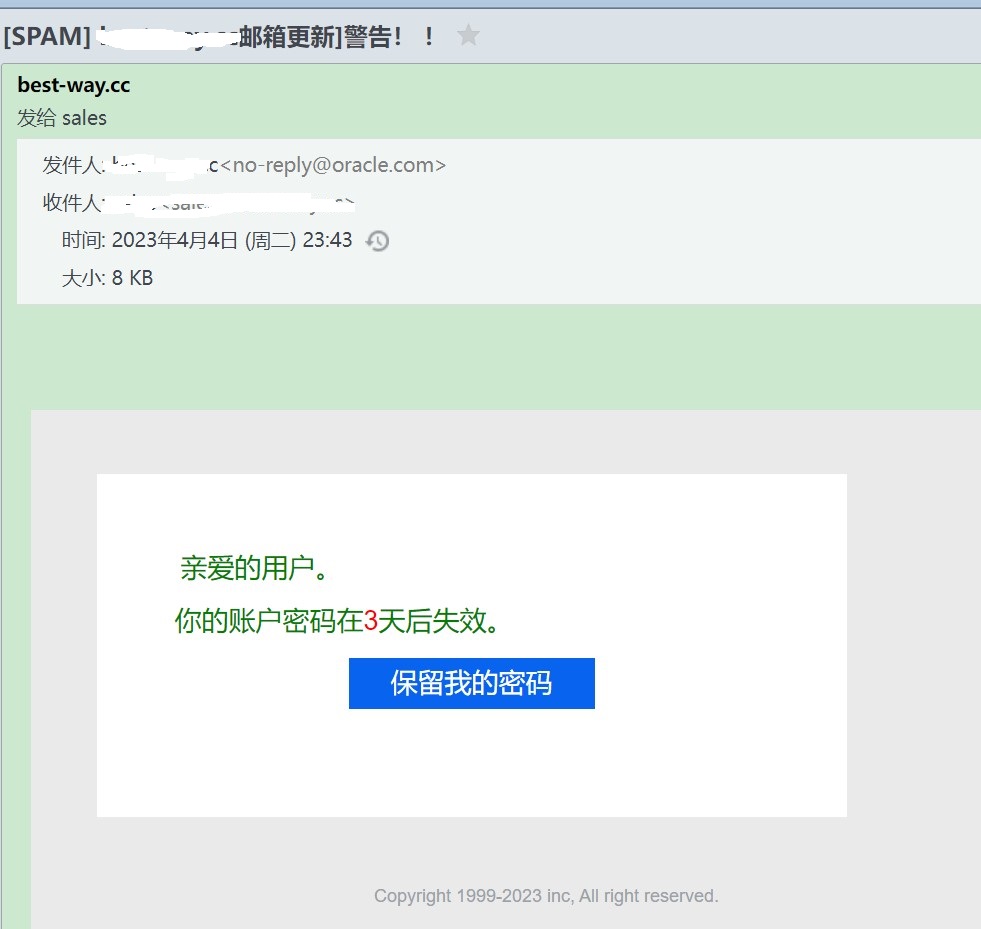Click the clock history icon beside the time
Image resolution: width=981 pixels, height=929 pixels.
click(x=377, y=241)
